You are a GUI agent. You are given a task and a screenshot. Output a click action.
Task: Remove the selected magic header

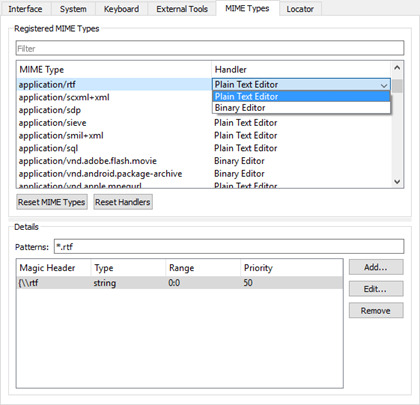point(376,311)
